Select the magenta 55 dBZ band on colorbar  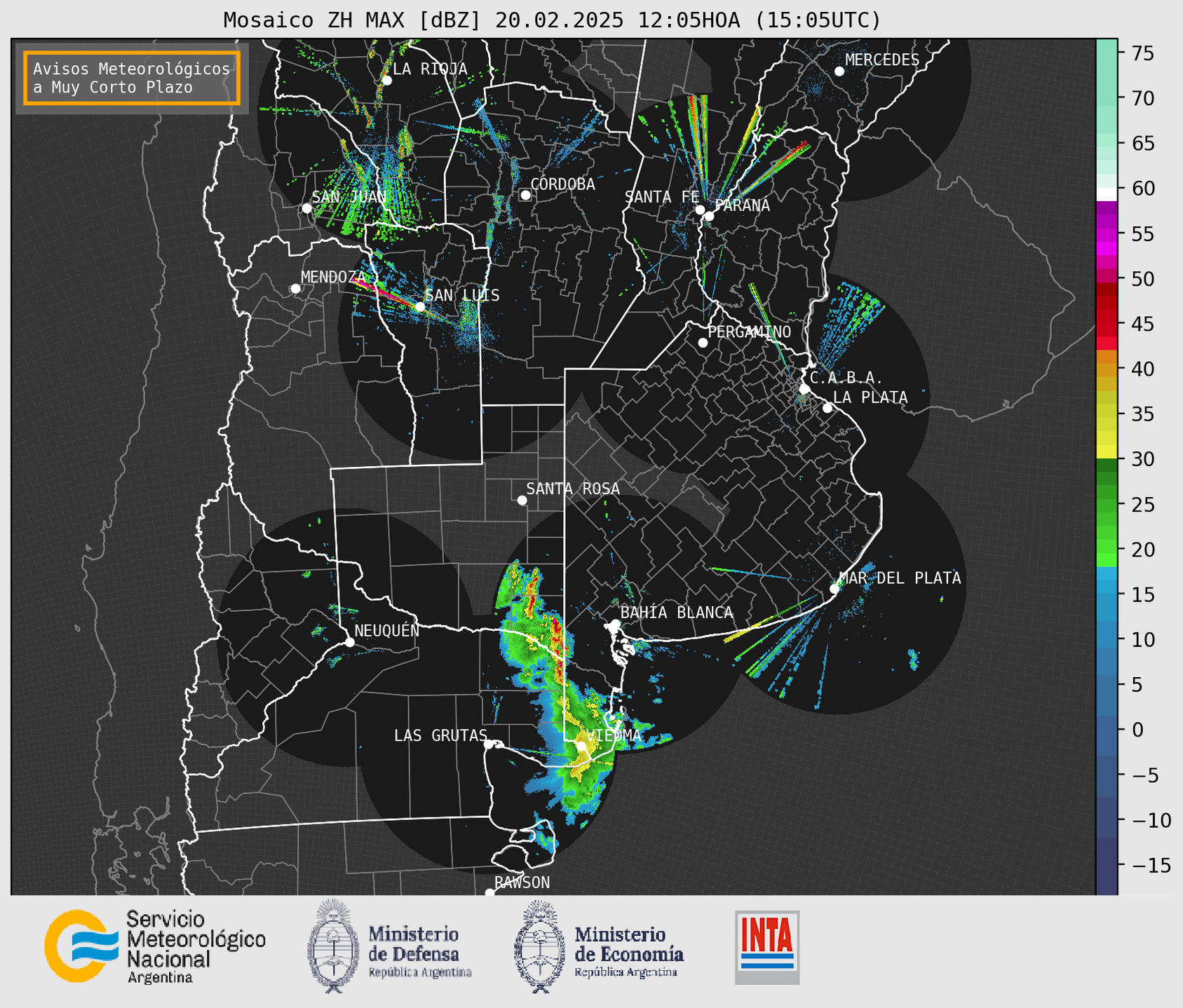coord(1107,235)
